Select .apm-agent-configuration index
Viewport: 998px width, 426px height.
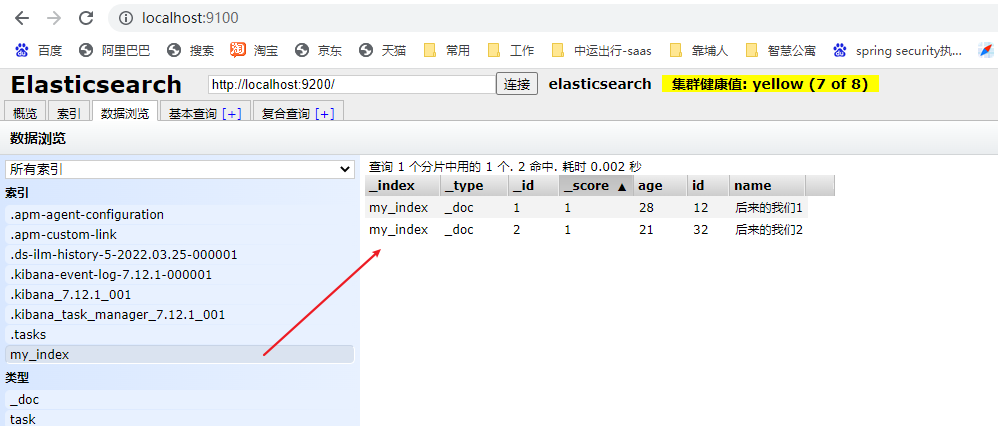[179, 215]
